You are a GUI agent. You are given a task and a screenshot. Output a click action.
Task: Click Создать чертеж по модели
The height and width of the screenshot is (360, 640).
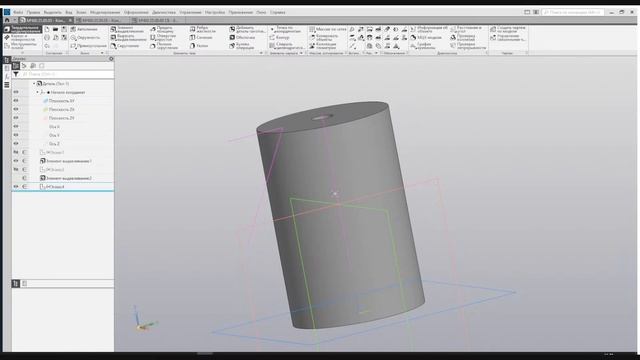tap(508, 29)
